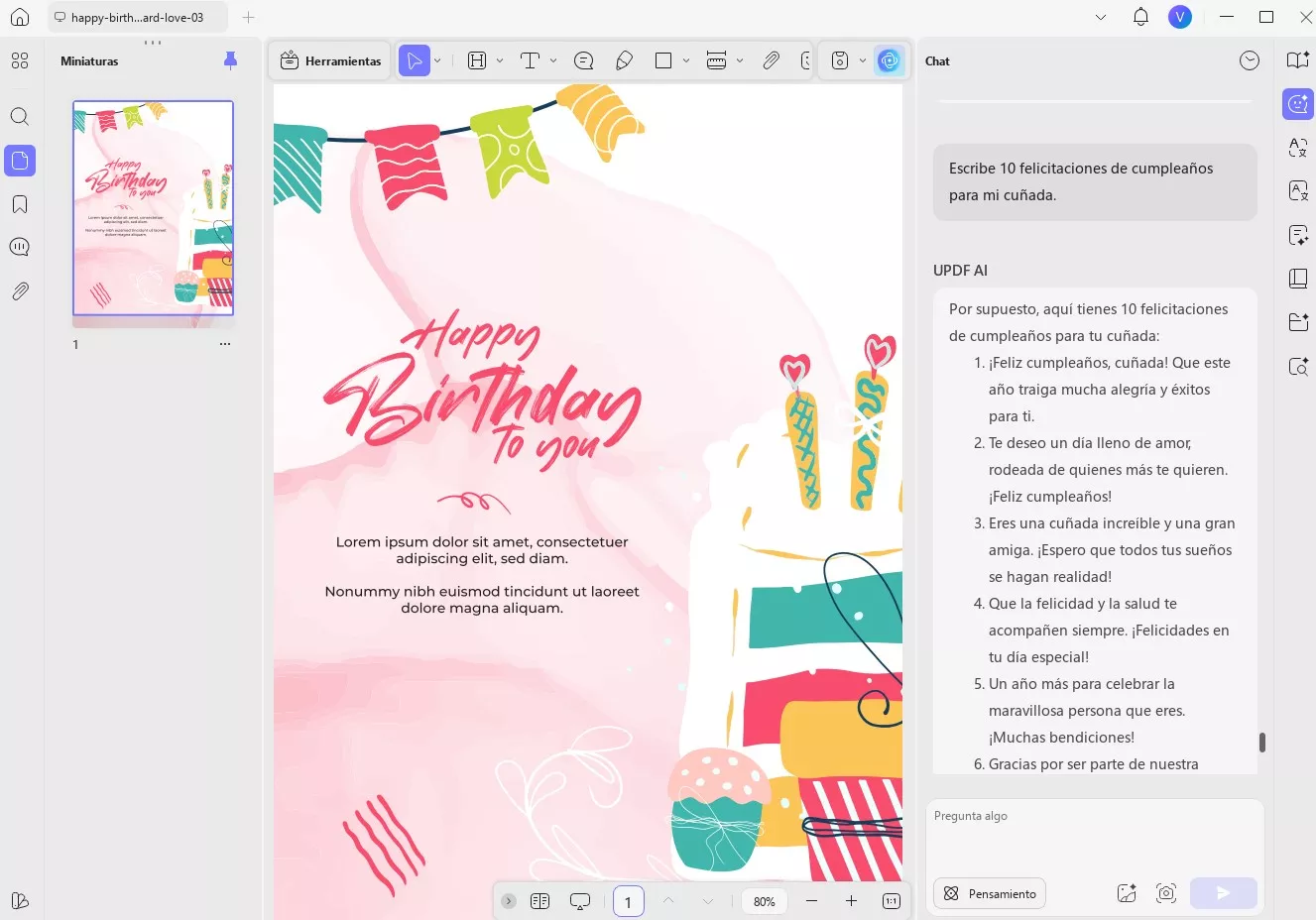Send the chat message
The width and height of the screenshot is (1316, 920).
point(1224,893)
